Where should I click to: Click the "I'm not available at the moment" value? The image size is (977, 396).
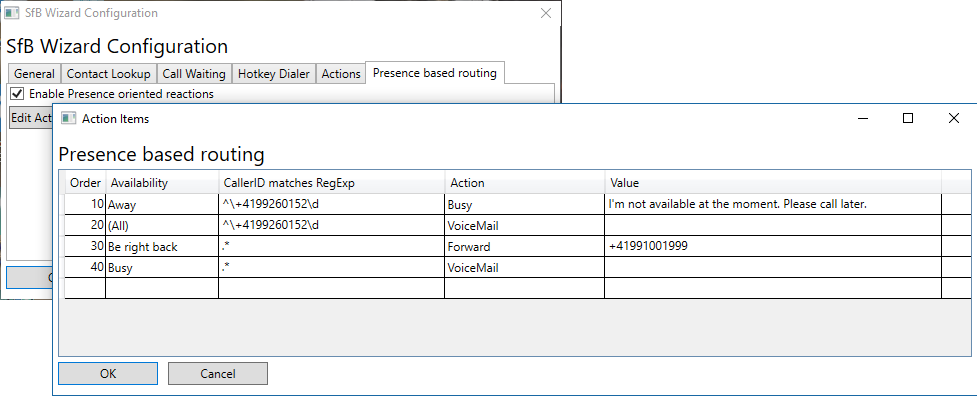tap(773, 204)
